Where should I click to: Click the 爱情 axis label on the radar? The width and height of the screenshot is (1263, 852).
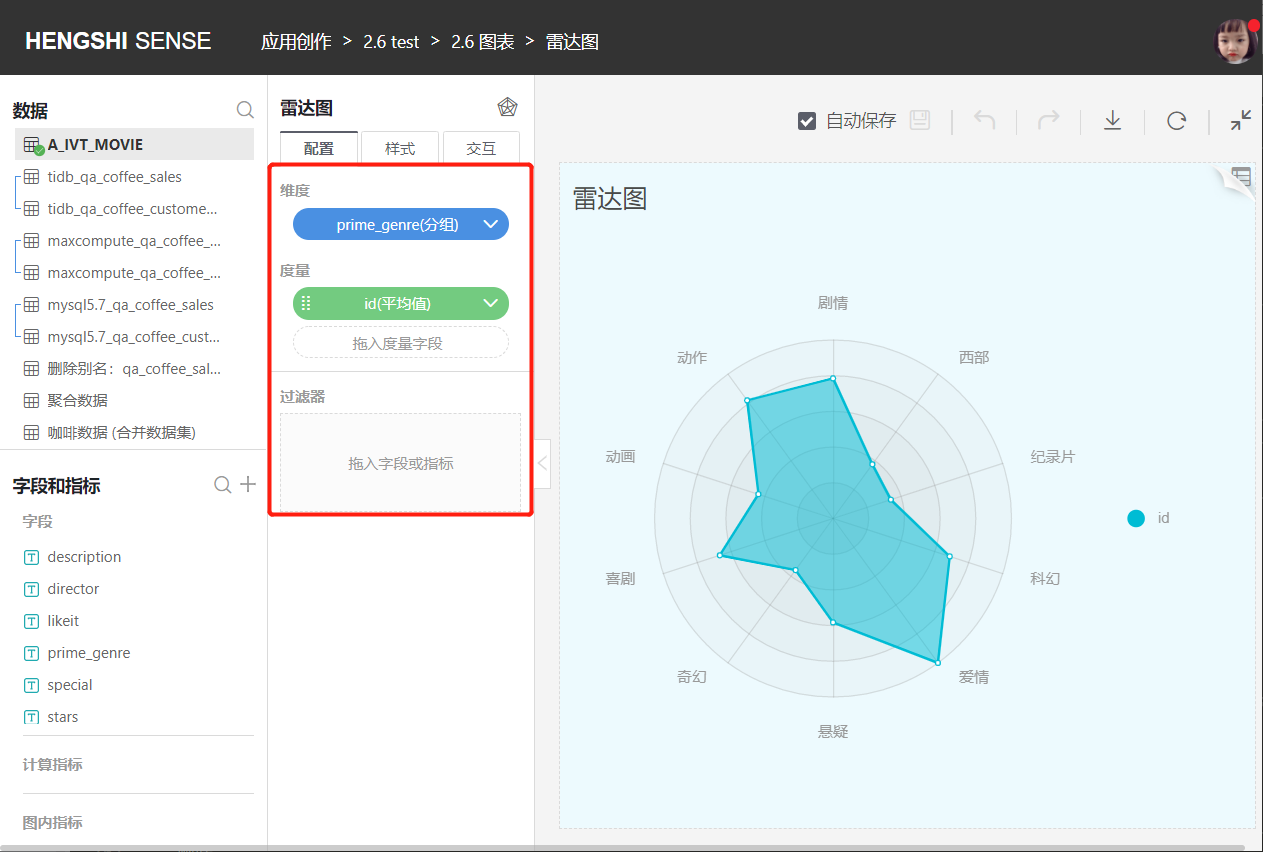point(974,677)
